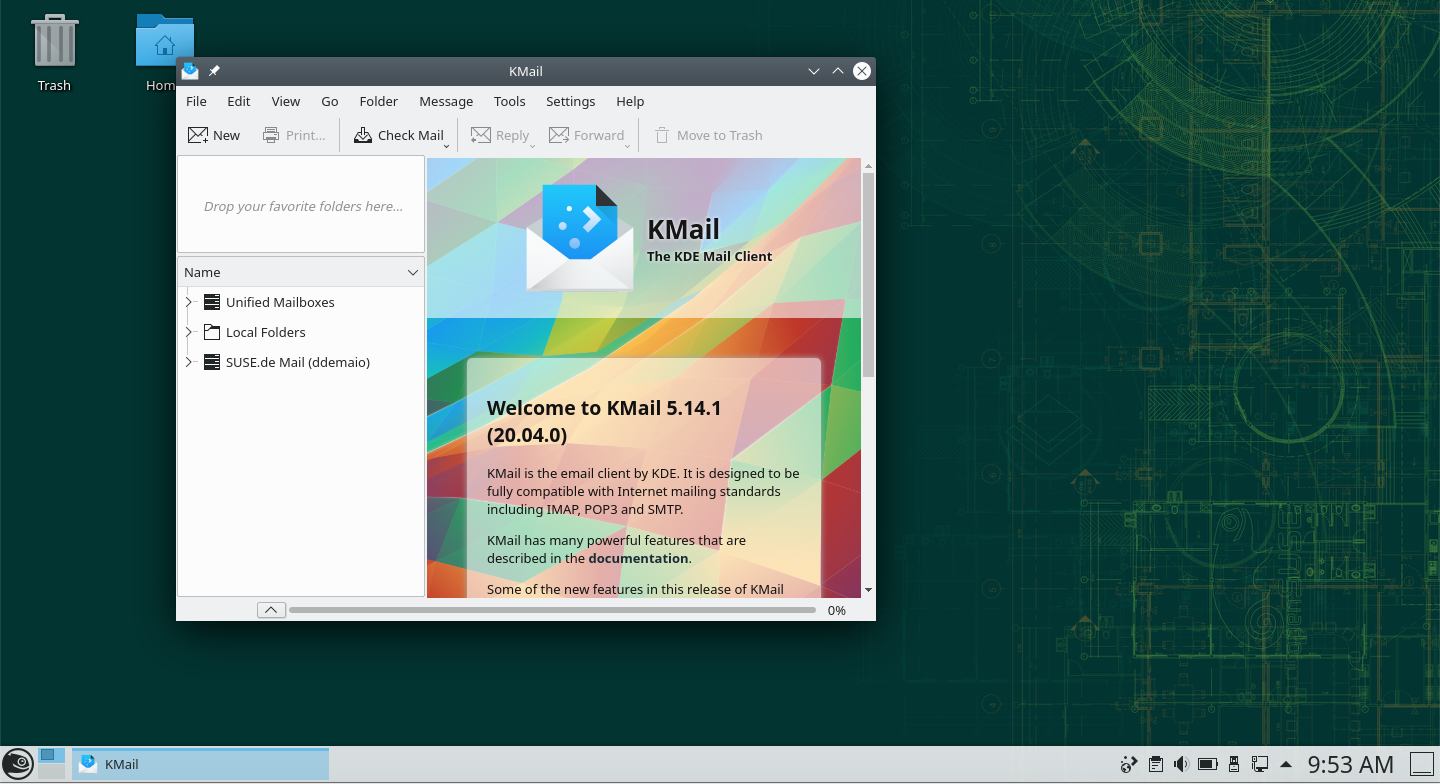Click the network connection tray icon
1440x784 pixels.
(1260, 765)
